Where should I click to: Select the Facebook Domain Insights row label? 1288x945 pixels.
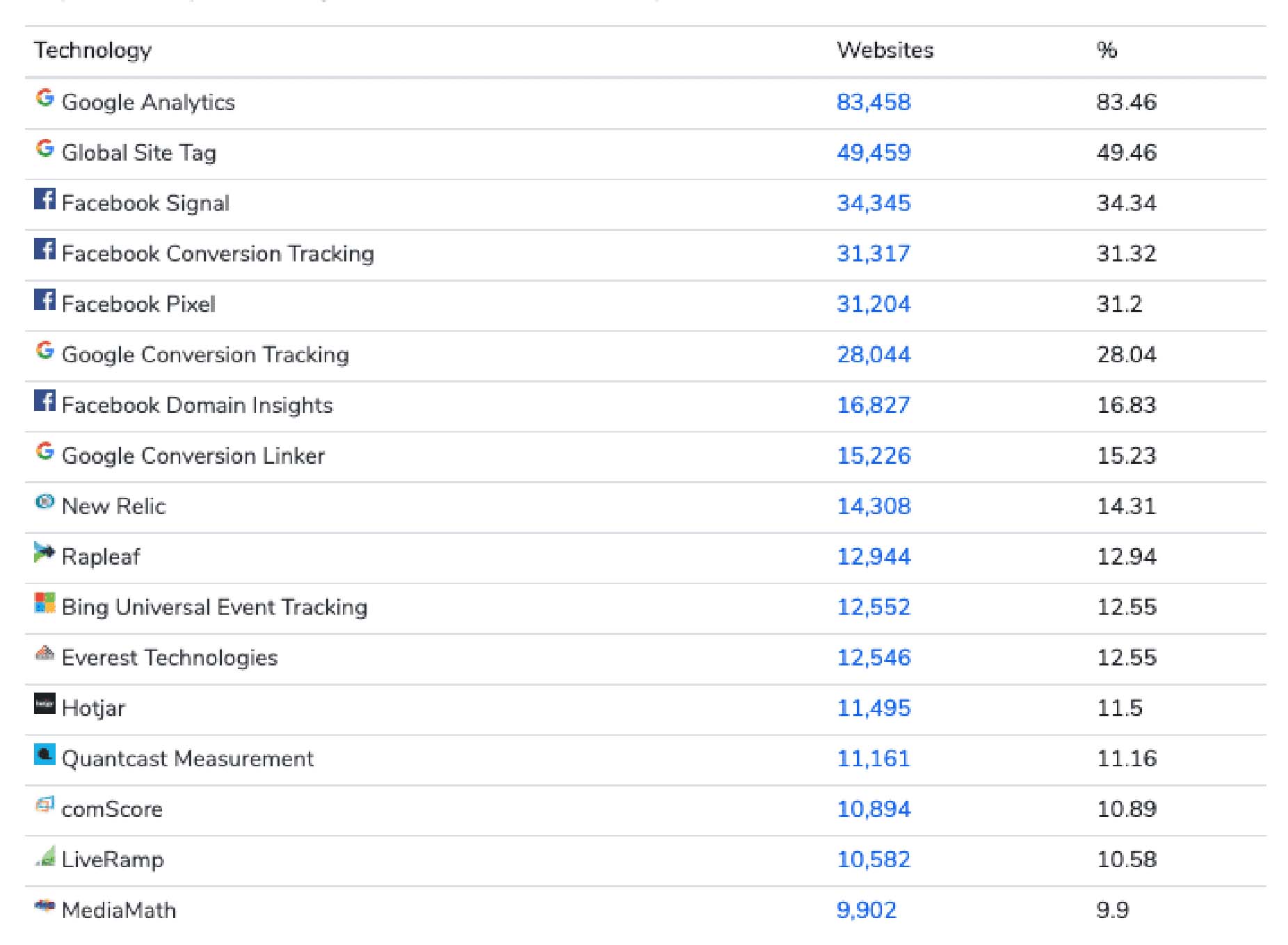pyautogui.click(x=197, y=405)
